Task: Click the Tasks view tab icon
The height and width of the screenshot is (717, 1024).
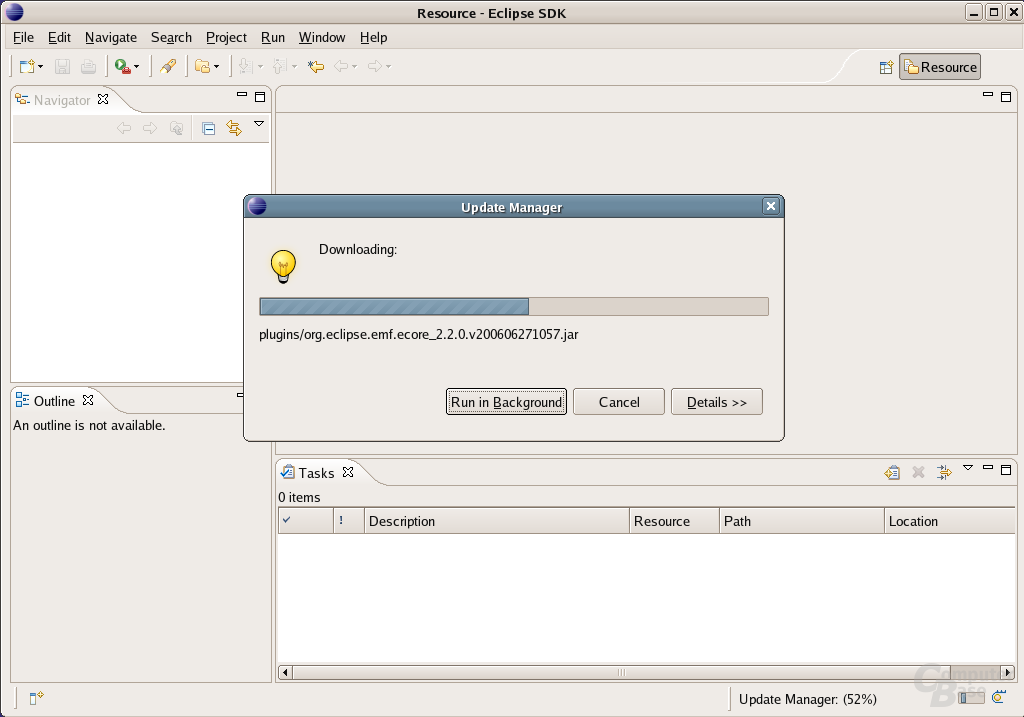Action: click(x=287, y=471)
